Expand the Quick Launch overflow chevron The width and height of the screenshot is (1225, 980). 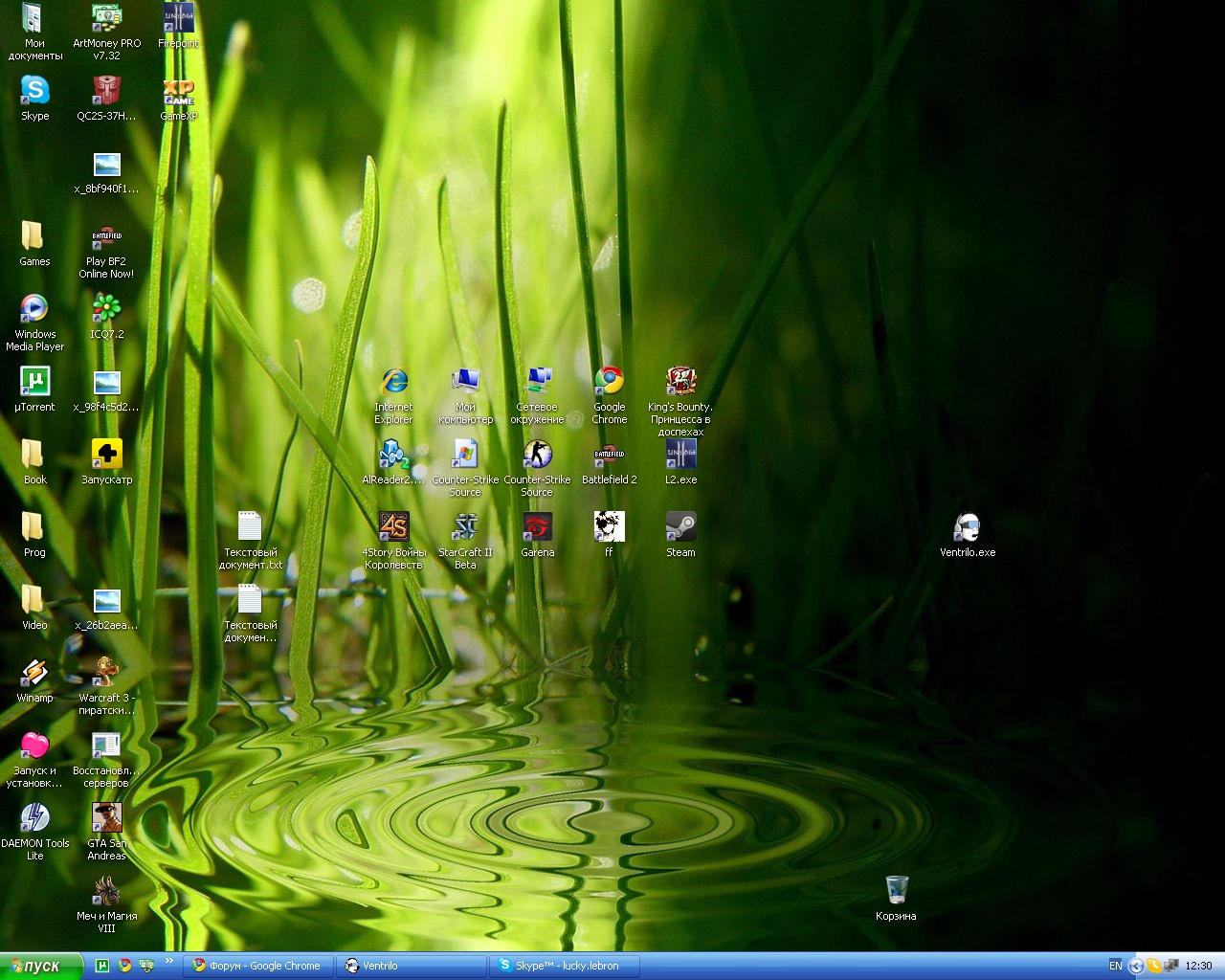(169, 961)
